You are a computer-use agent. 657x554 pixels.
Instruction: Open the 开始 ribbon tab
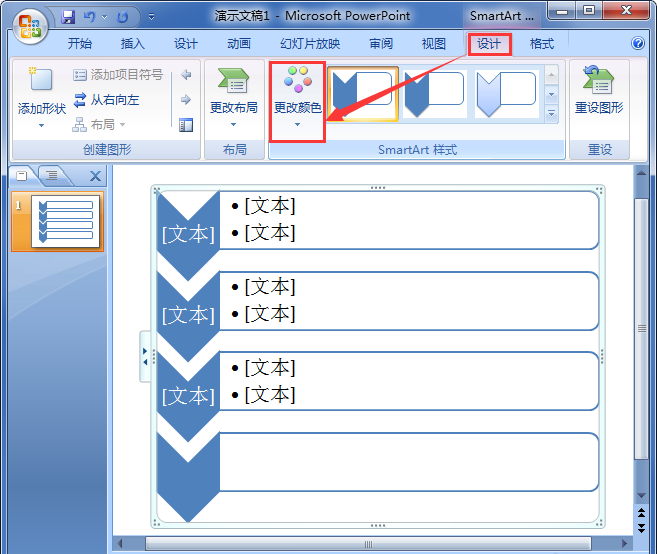(80, 44)
